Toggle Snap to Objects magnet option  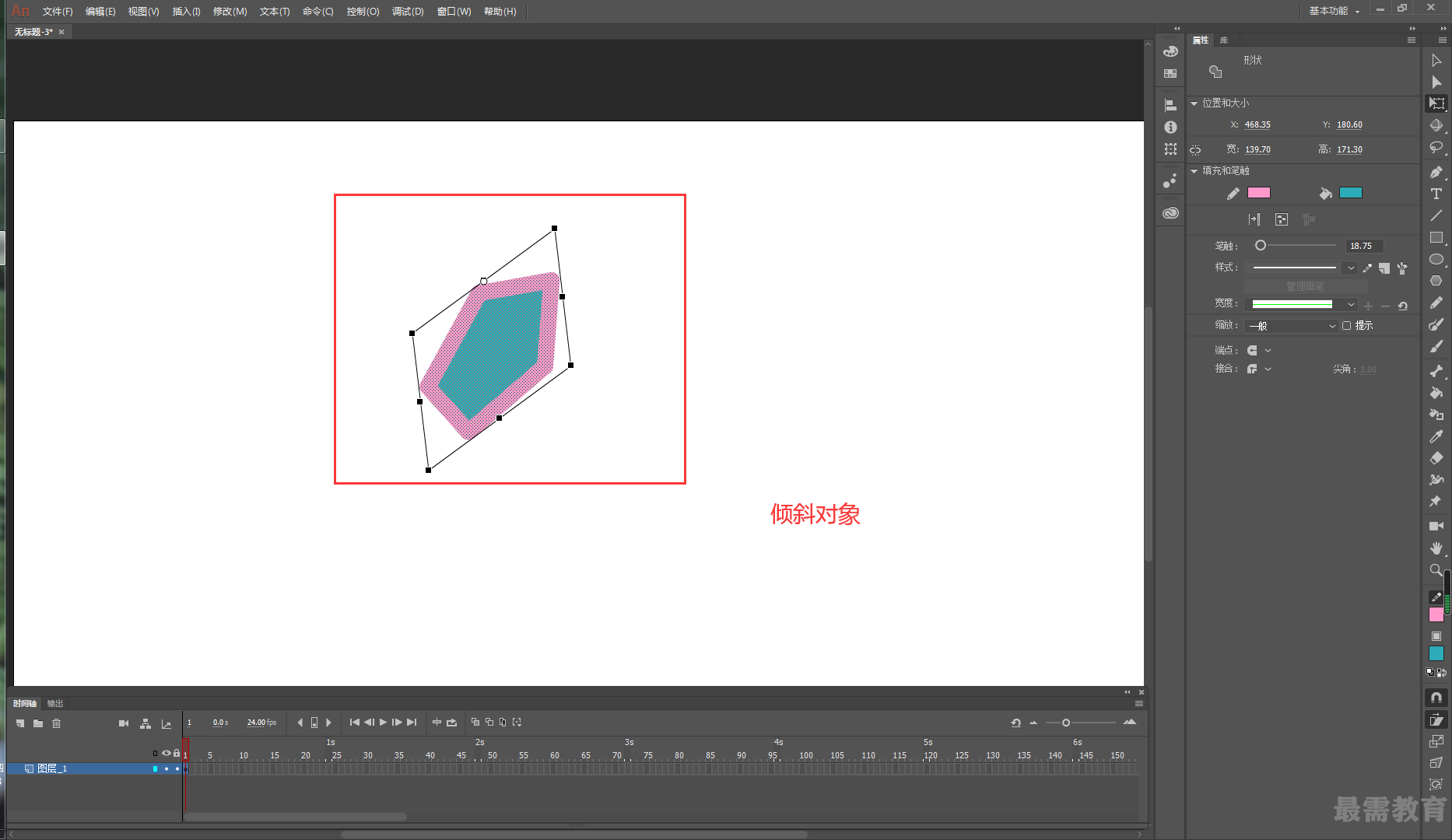click(1436, 698)
